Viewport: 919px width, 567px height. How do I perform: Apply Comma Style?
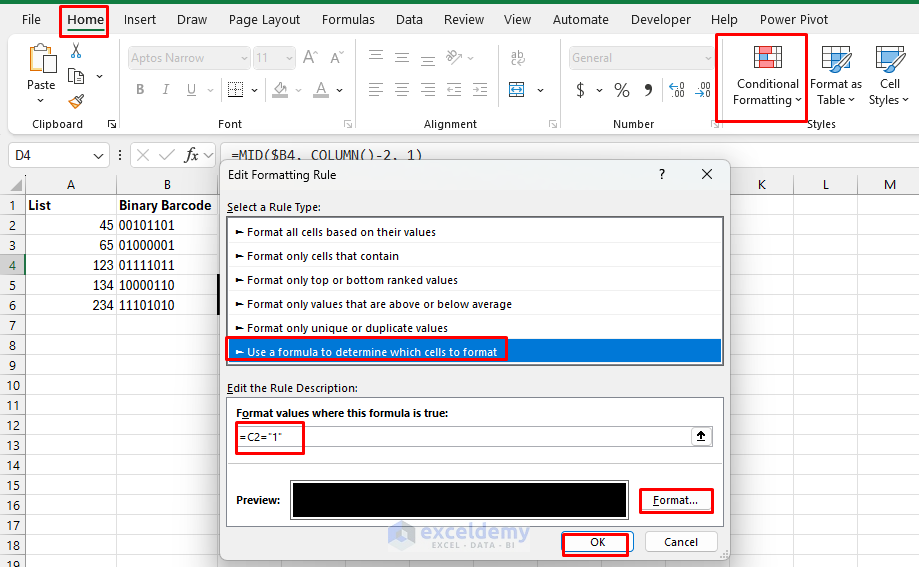tap(648, 90)
